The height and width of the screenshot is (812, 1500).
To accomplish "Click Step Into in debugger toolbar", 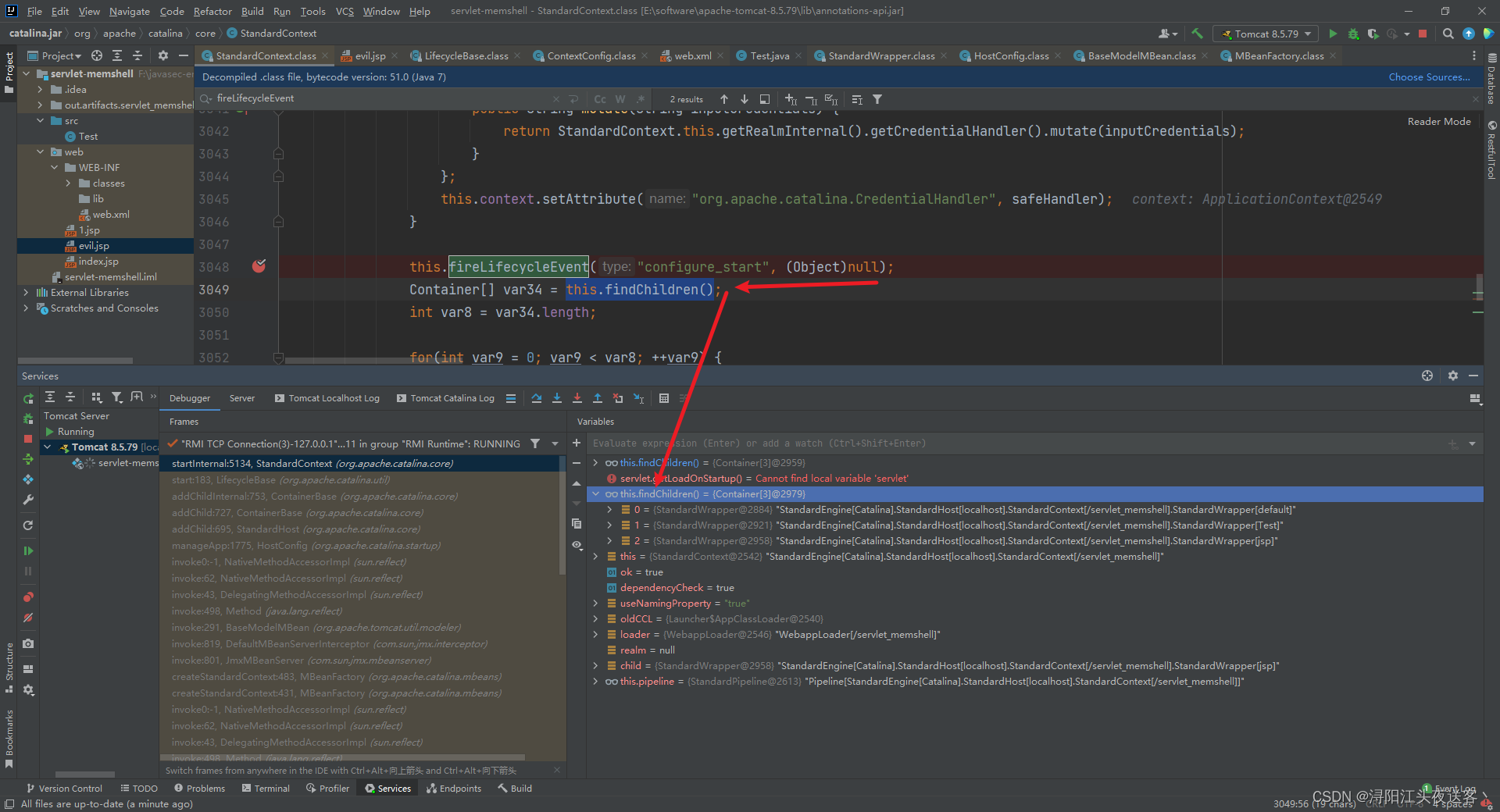I will 557,398.
